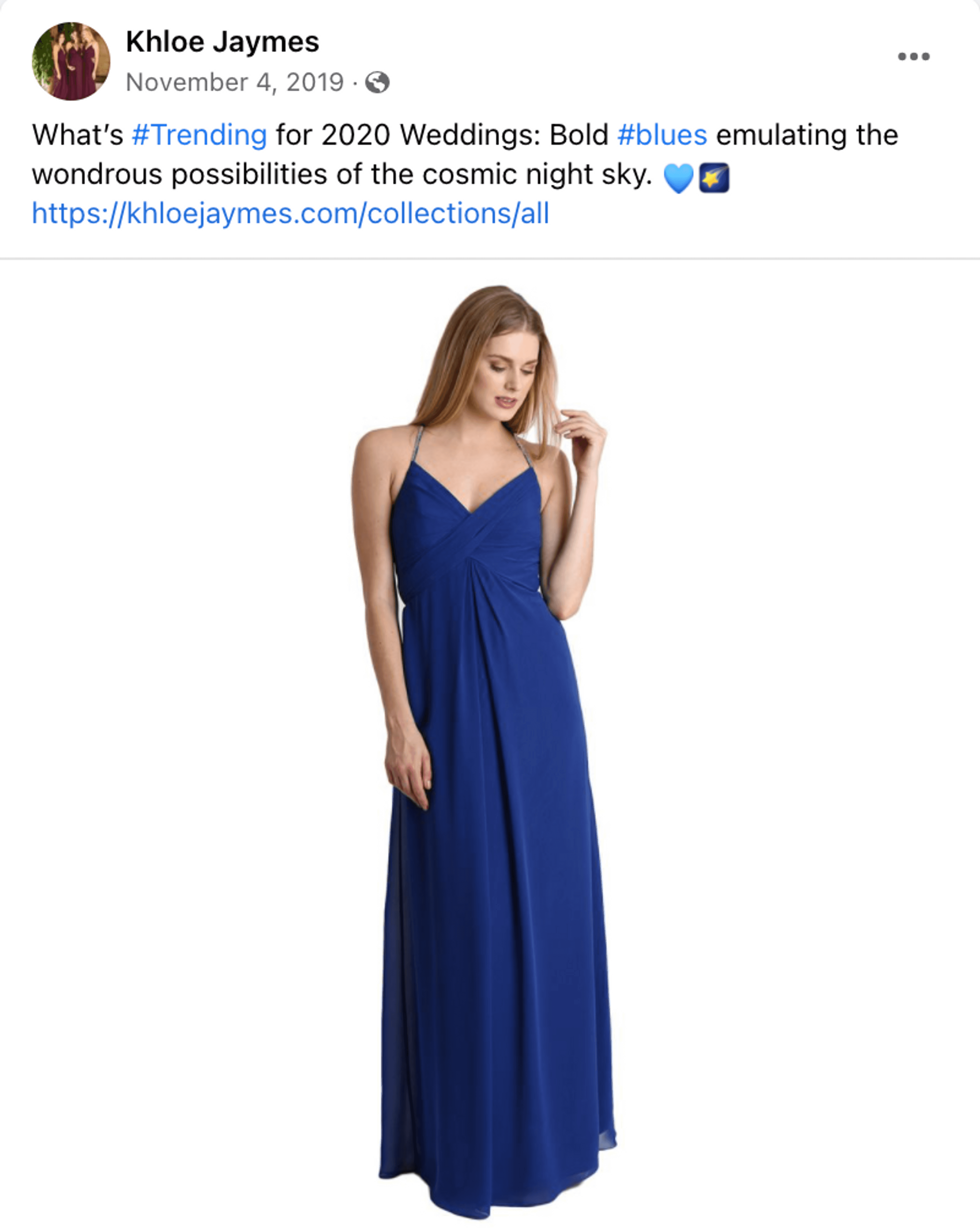Image resolution: width=980 pixels, height=1228 pixels.
Task: Open the Khloe Jaymes page name
Action: 222,42
